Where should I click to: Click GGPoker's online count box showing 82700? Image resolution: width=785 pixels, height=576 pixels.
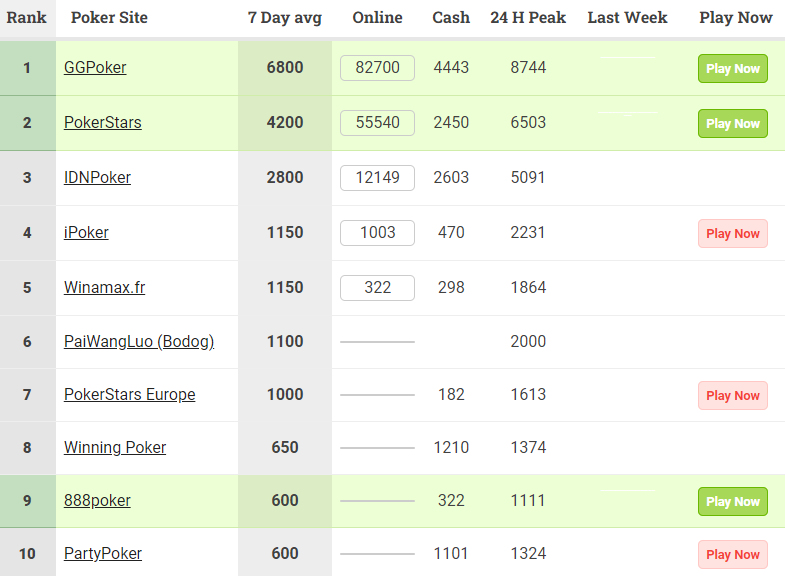pyautogui.click(x=377, y=68)
